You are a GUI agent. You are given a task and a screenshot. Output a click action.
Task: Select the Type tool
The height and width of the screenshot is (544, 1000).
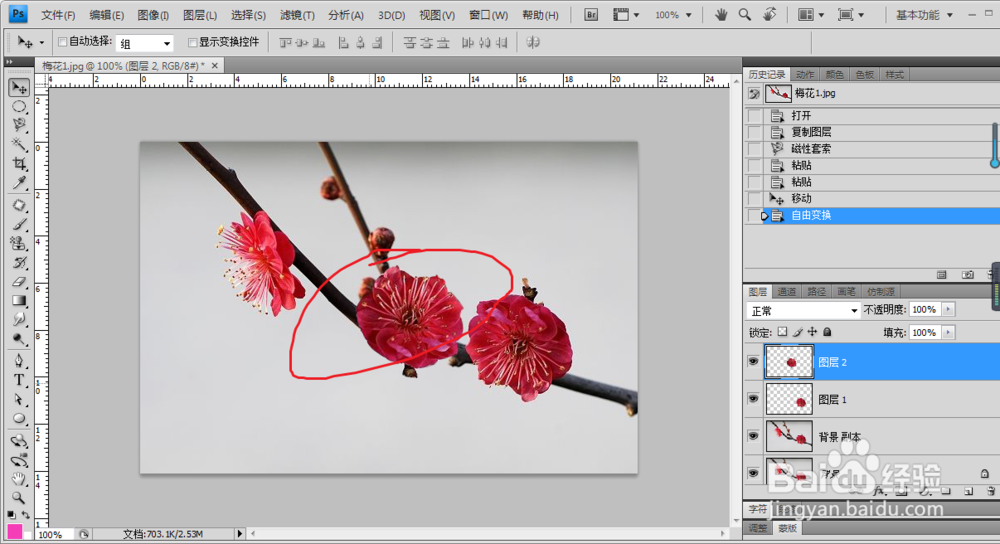pos(19,380)
